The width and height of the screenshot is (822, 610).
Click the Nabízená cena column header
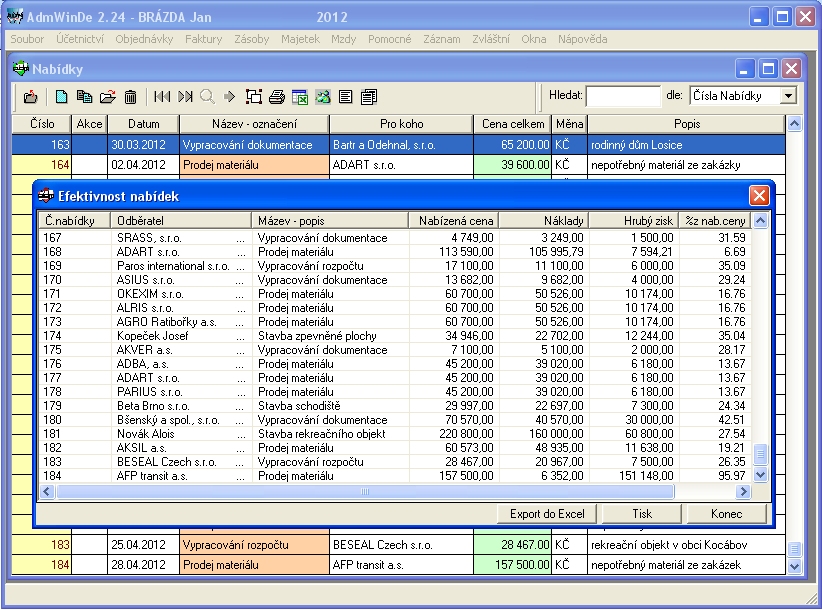coord(453,221)
